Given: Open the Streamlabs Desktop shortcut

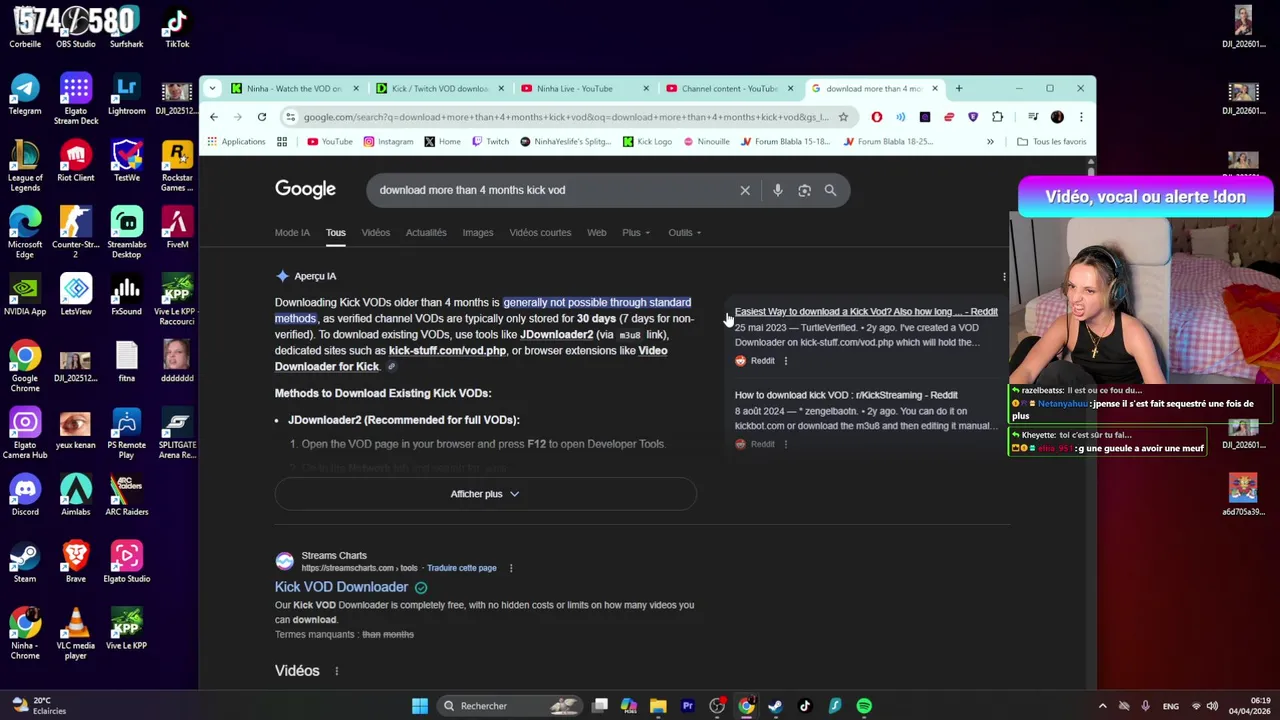Looking at the screenshot, I should 126,233.
